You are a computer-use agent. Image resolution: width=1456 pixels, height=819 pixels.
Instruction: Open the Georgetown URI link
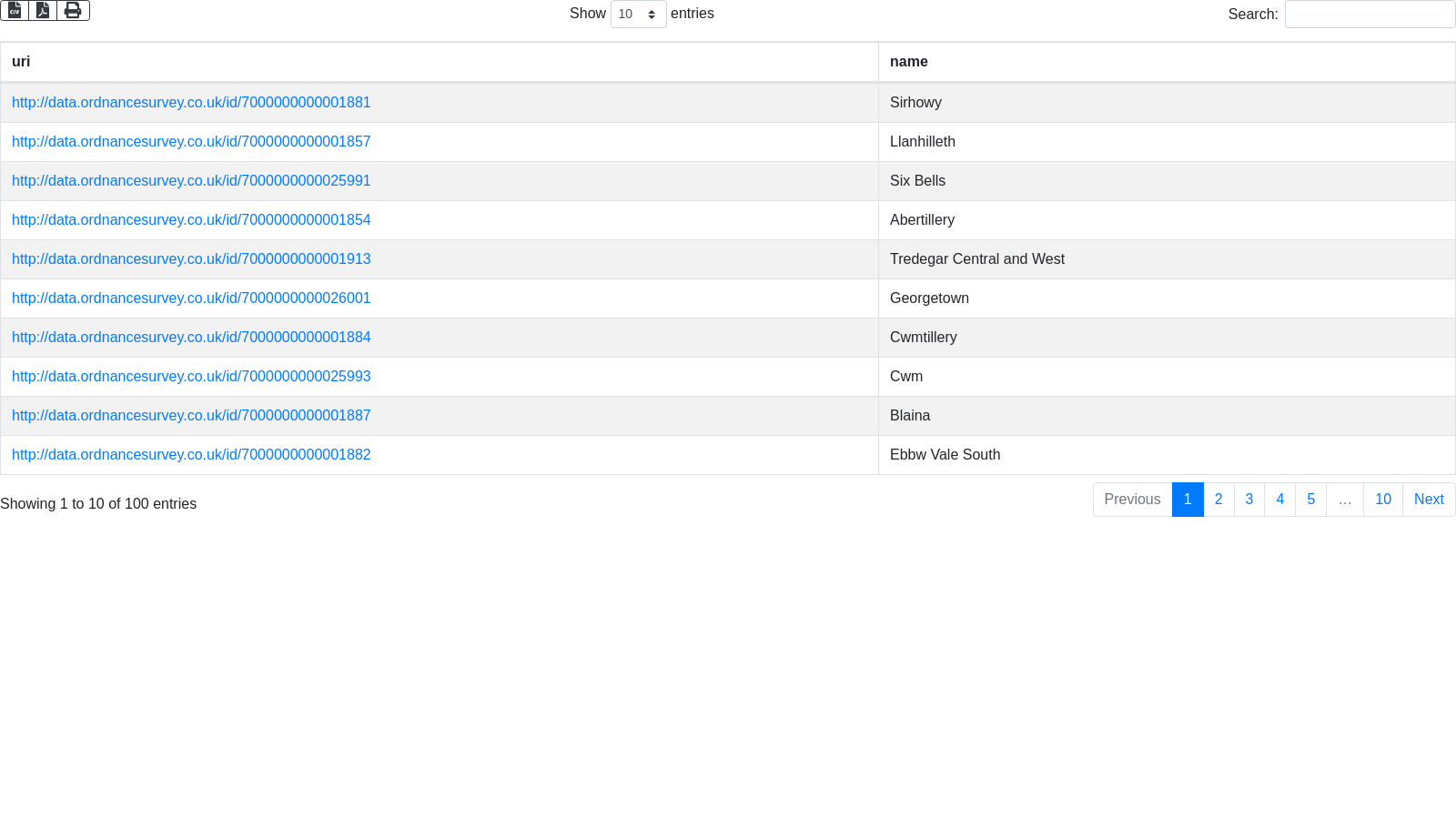[x=191, y=298]
